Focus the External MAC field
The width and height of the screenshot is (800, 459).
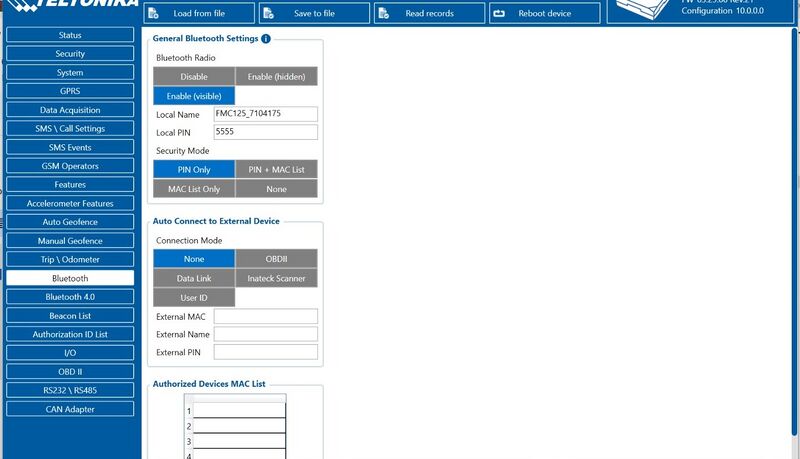tap(266, 316)
